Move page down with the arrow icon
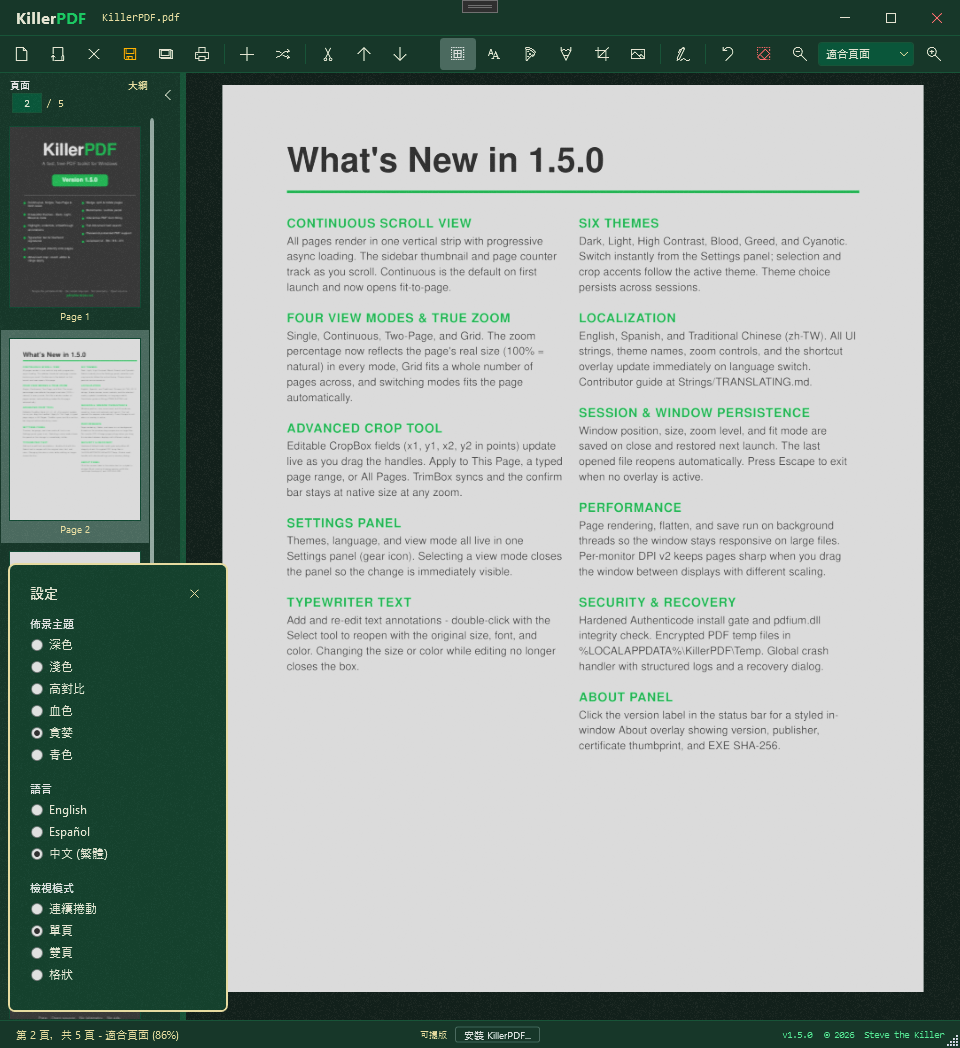This screenshot has width=960, height=1048. (x=400, y=54)
